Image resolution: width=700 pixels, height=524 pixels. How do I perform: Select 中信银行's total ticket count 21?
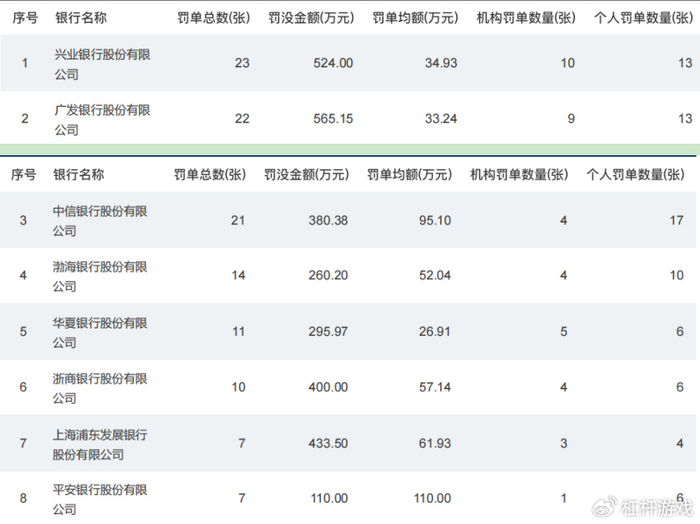[x=238, y=220]
